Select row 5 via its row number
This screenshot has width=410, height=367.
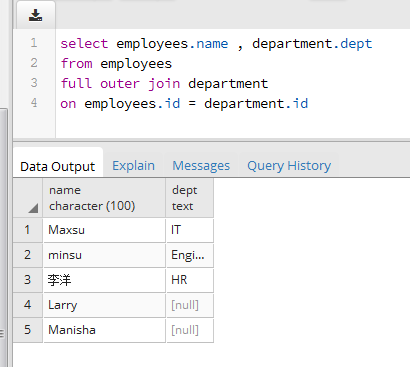pos(28,330)
